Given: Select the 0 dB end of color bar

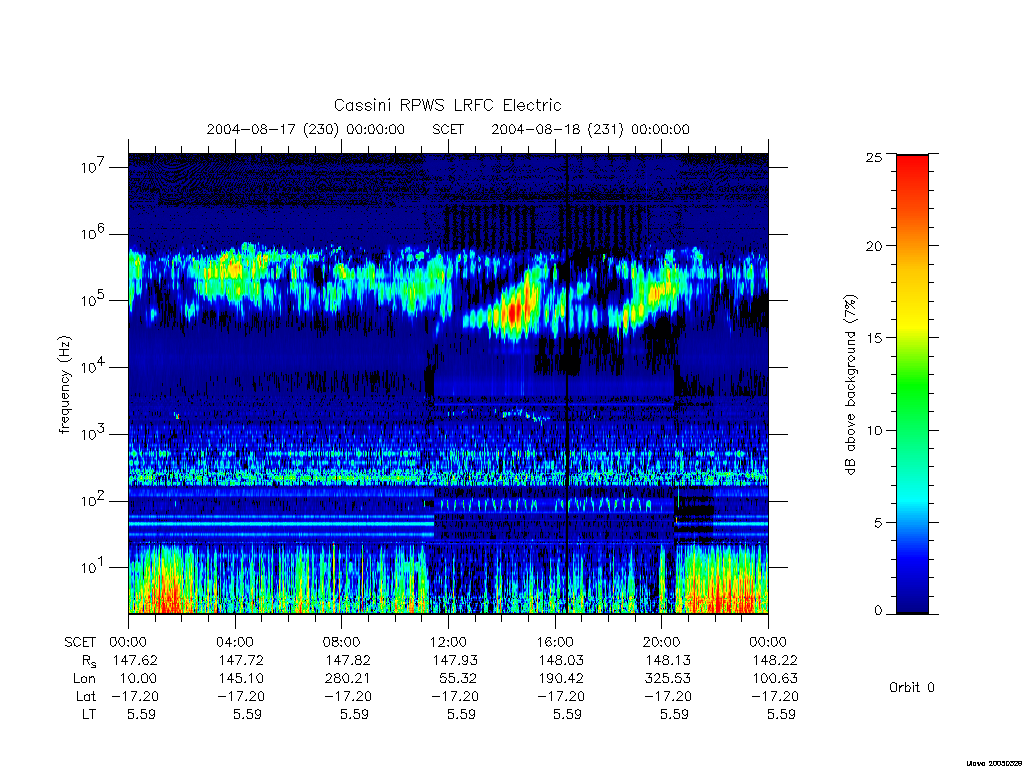Looking at the screenshot, I should tap(912, 609).
